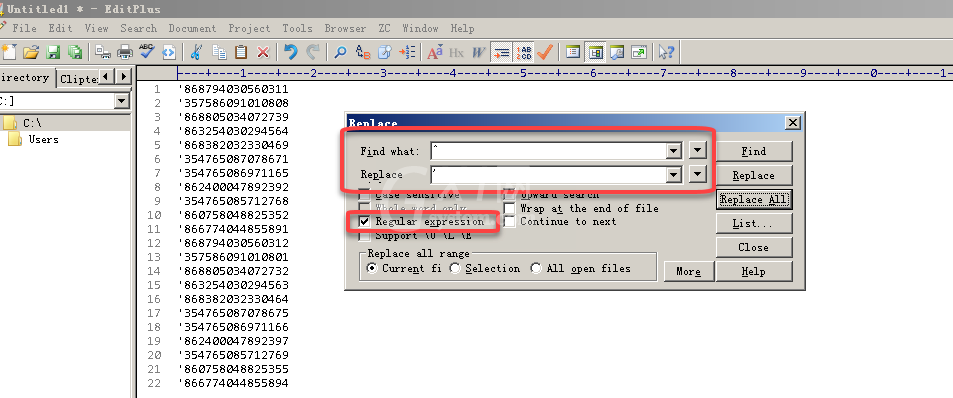Click the Print Preview icon
This screenshot has width=953, height=398.
pos(103,52)
